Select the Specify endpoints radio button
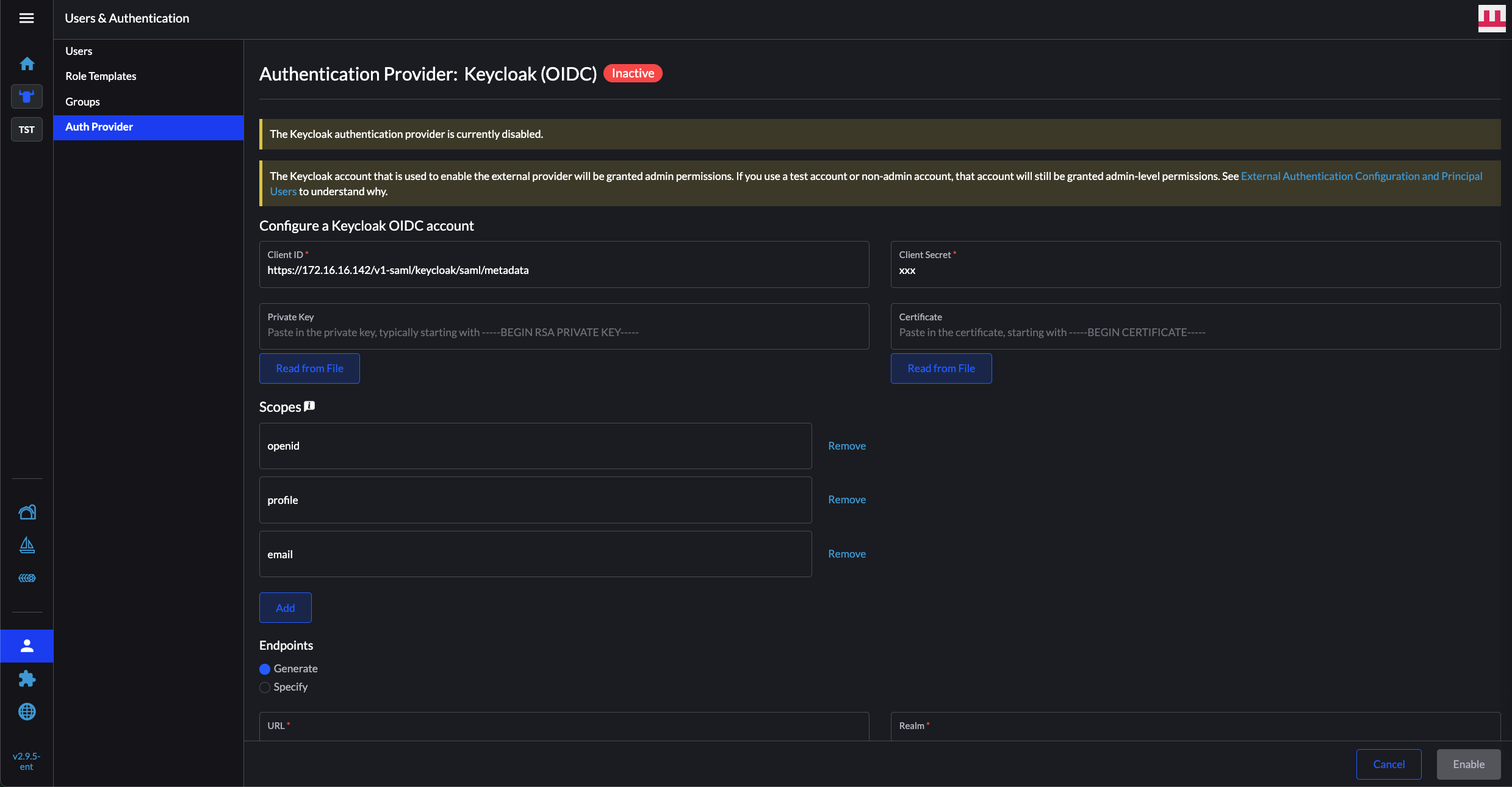 (265, 688)
